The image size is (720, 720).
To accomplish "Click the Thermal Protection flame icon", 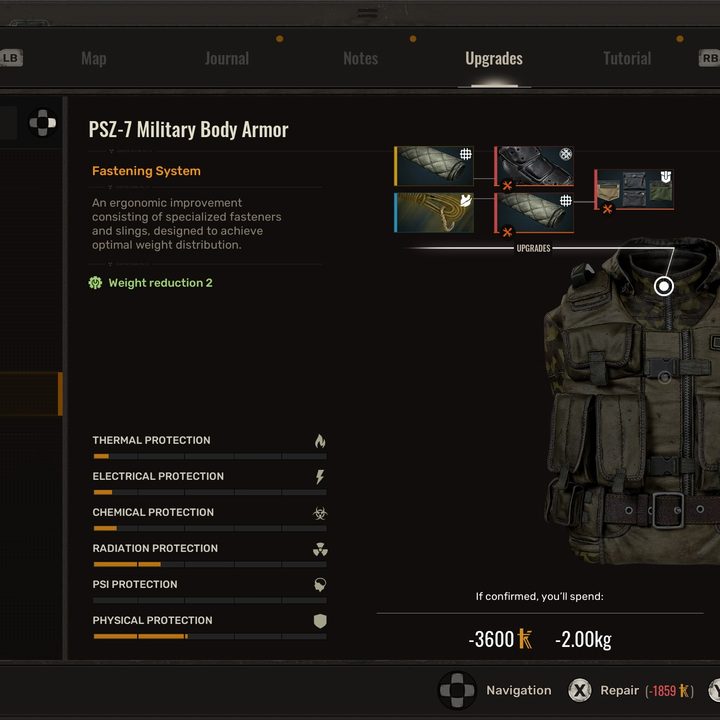I will [320, 441].
